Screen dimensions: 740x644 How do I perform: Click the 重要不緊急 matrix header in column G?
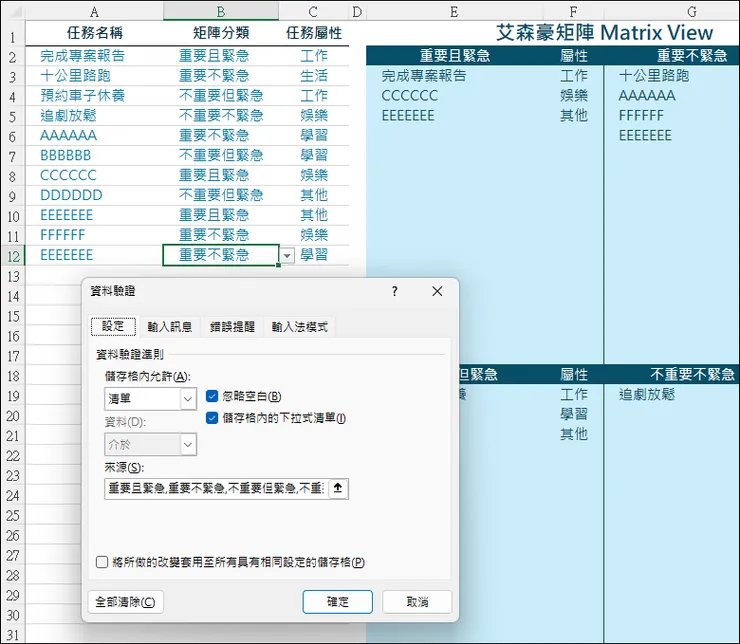[692, 56]
